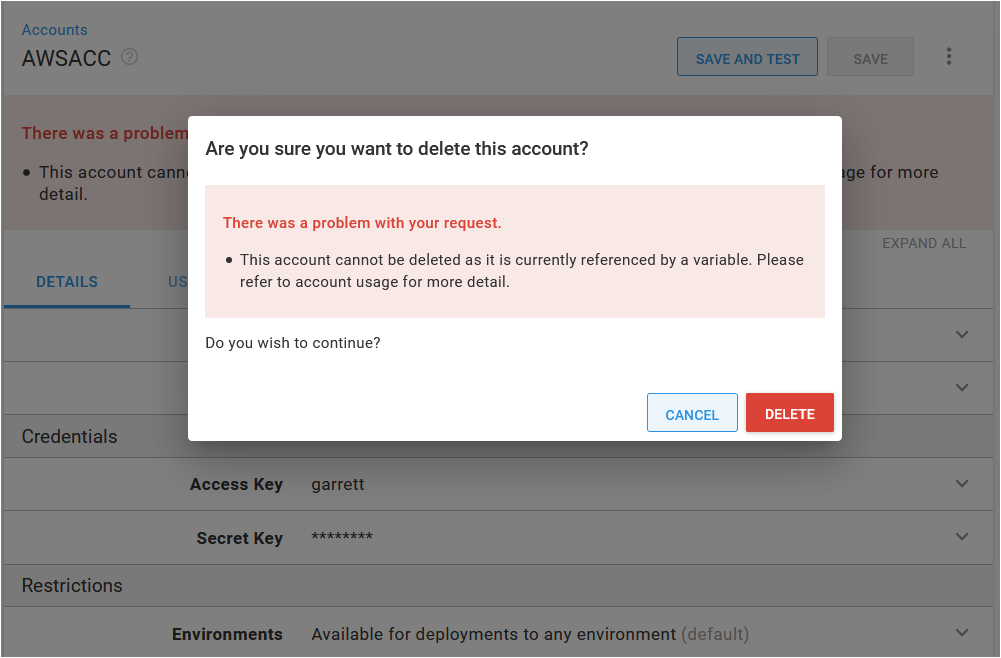Open help for the AWSACC account
Image resolution: width=1001 pixels, height=658 pixels.
point(129,58)
